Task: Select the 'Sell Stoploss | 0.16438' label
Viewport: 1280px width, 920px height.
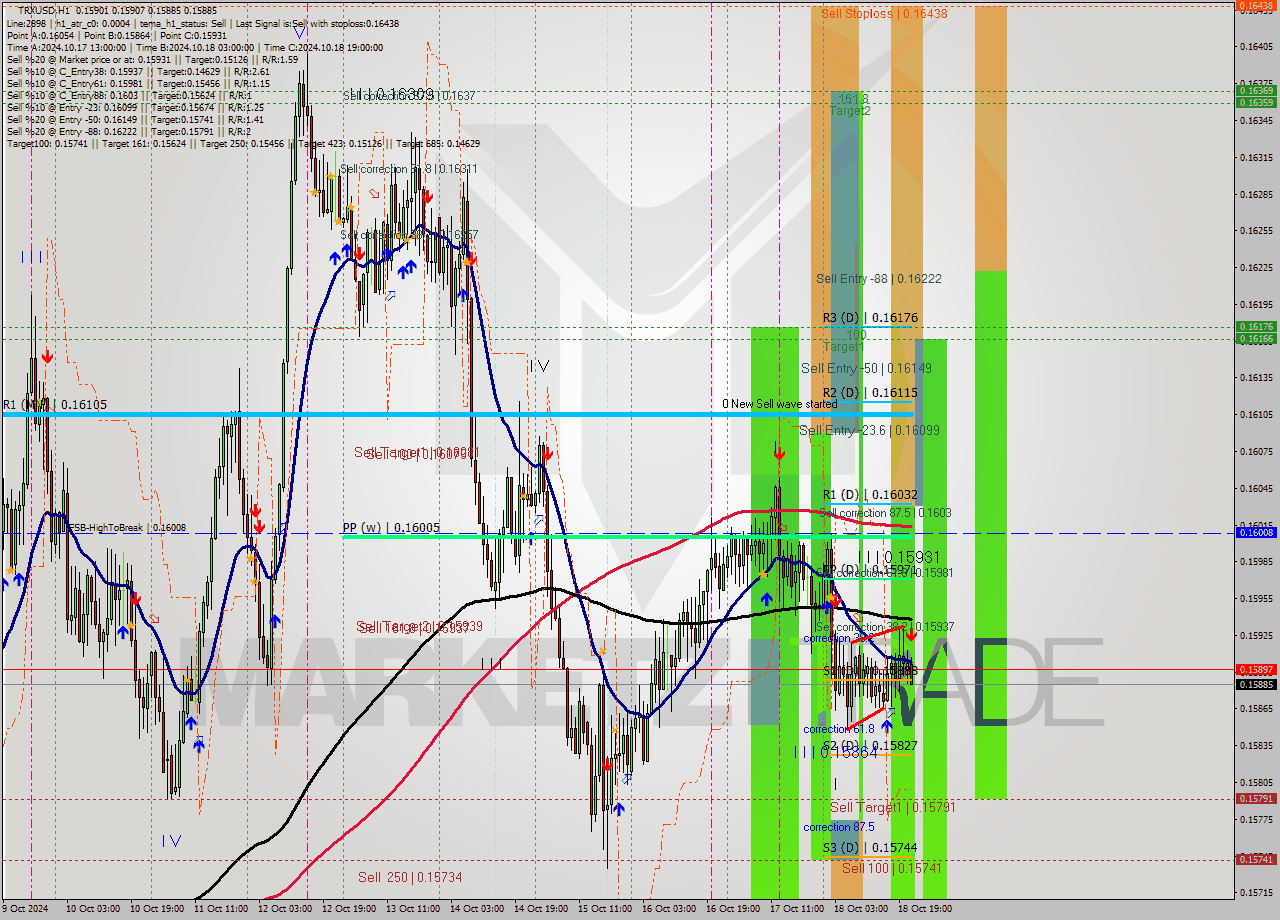Action: click(884, 14)
